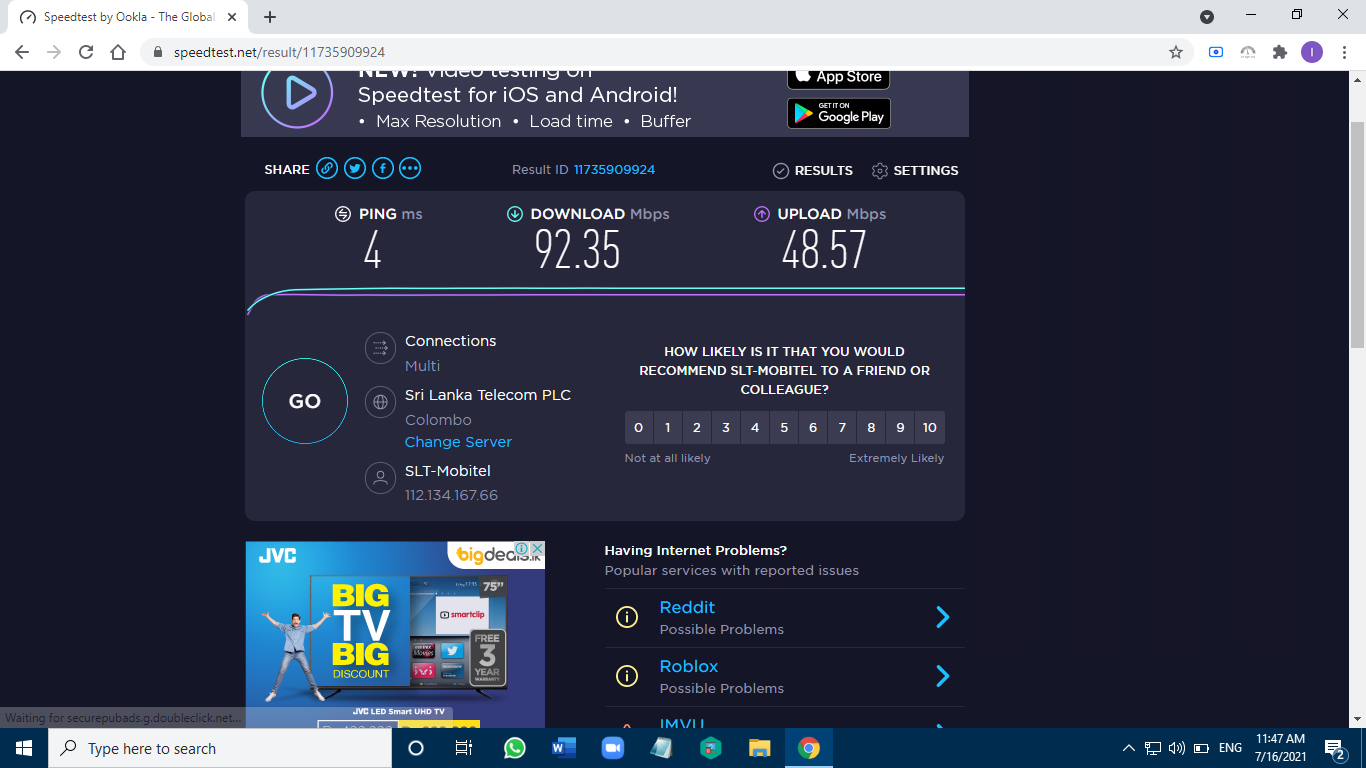
Task: Open the Chrome tab search dropdown
Action: (x=1207, y=17)
